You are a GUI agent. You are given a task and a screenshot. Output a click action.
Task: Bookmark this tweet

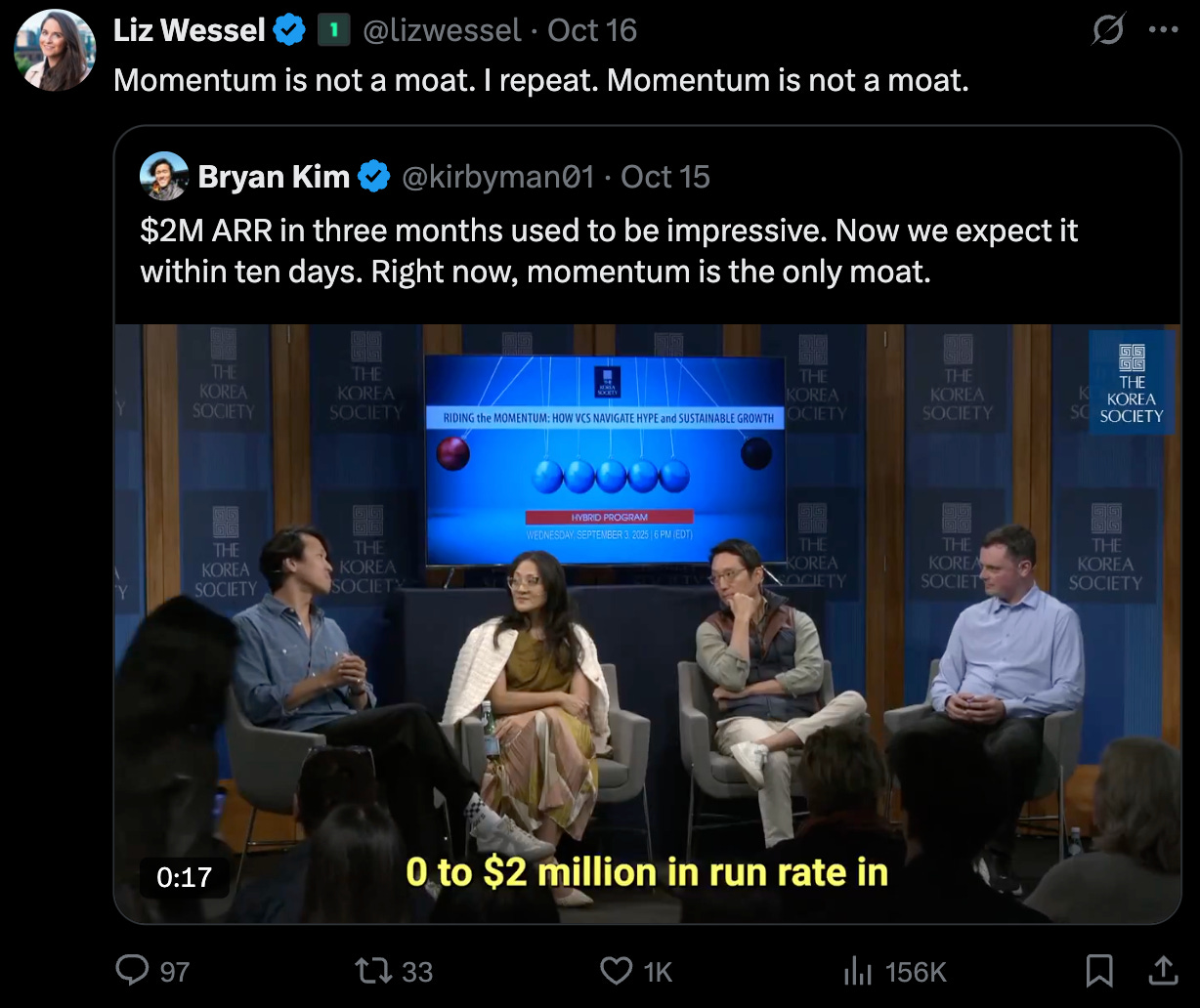(x=1099, y=970)
